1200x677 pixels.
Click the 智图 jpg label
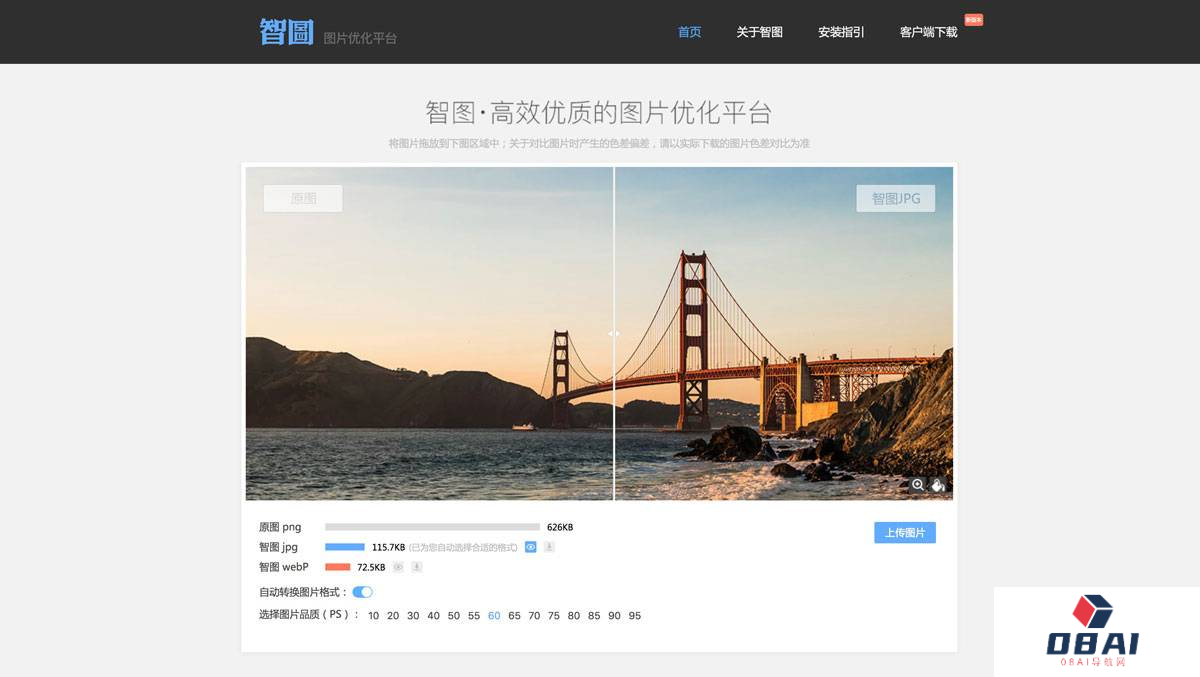tap(279, 547)
